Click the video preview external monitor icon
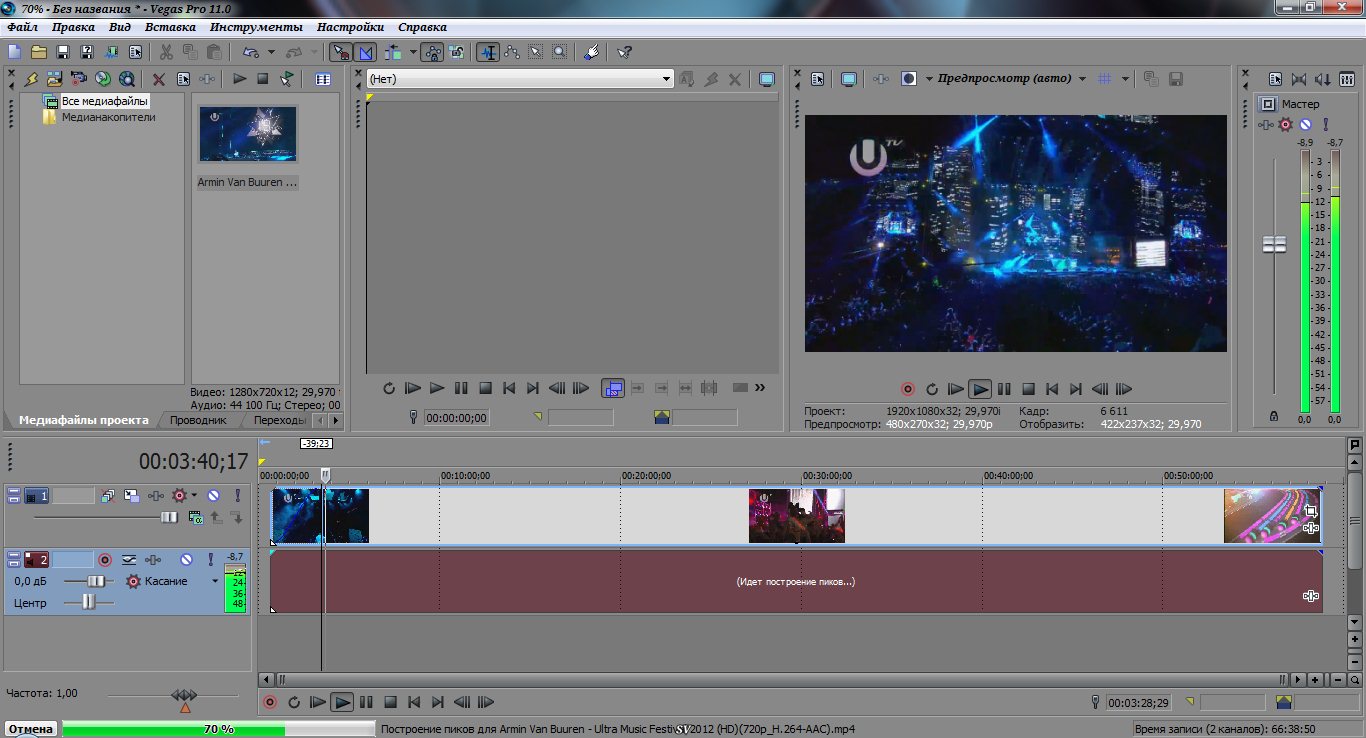 pos(849,79)
